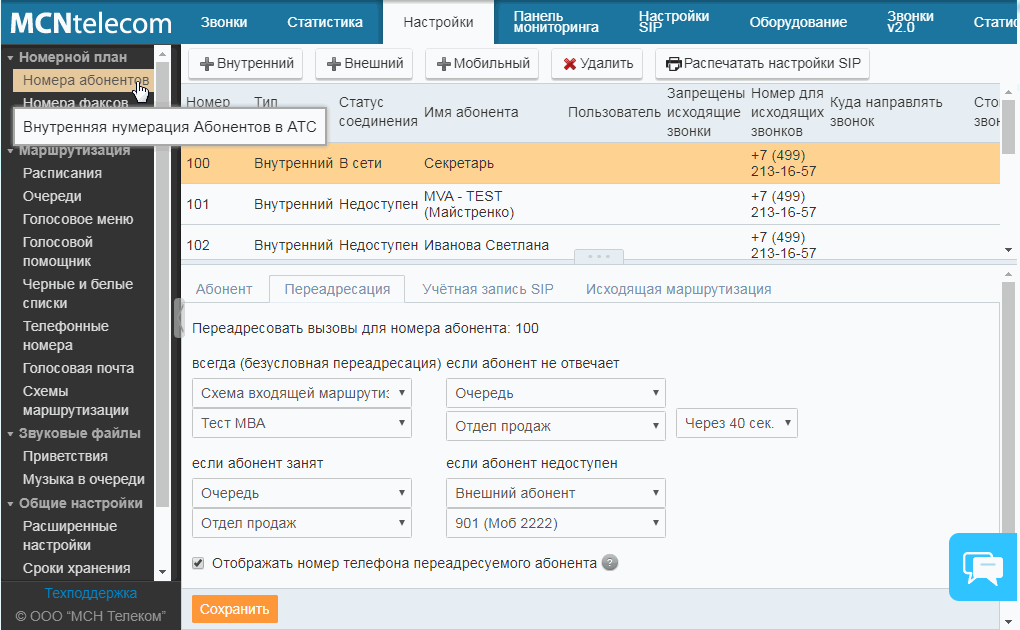Click the plus icon on Внутренний button
The image size is (1020, 630).
[207, 64]
